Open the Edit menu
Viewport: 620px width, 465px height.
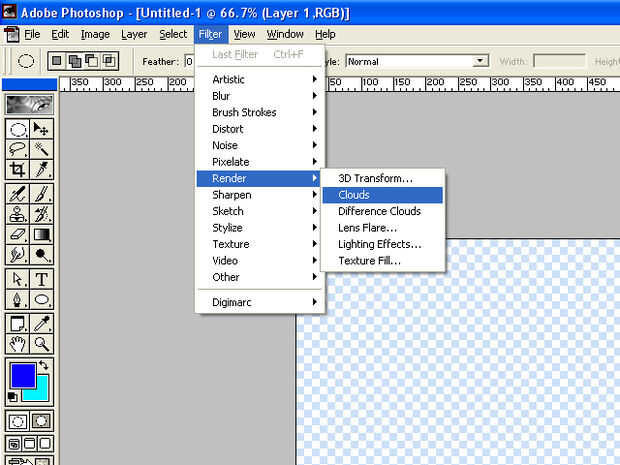pos(60,34)
